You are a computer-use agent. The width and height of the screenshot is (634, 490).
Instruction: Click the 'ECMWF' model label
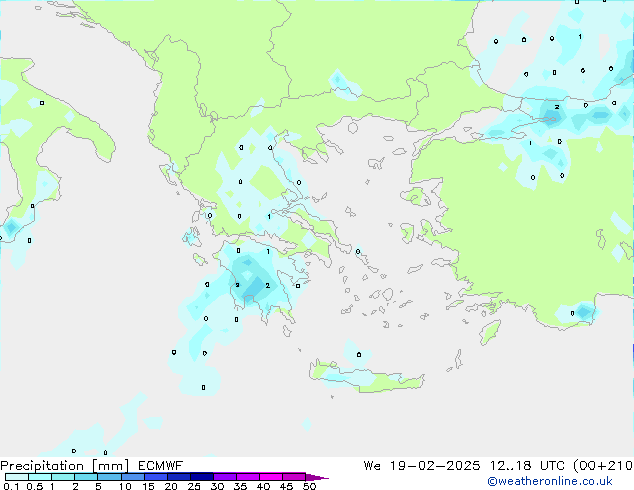[x=161, y=466]
